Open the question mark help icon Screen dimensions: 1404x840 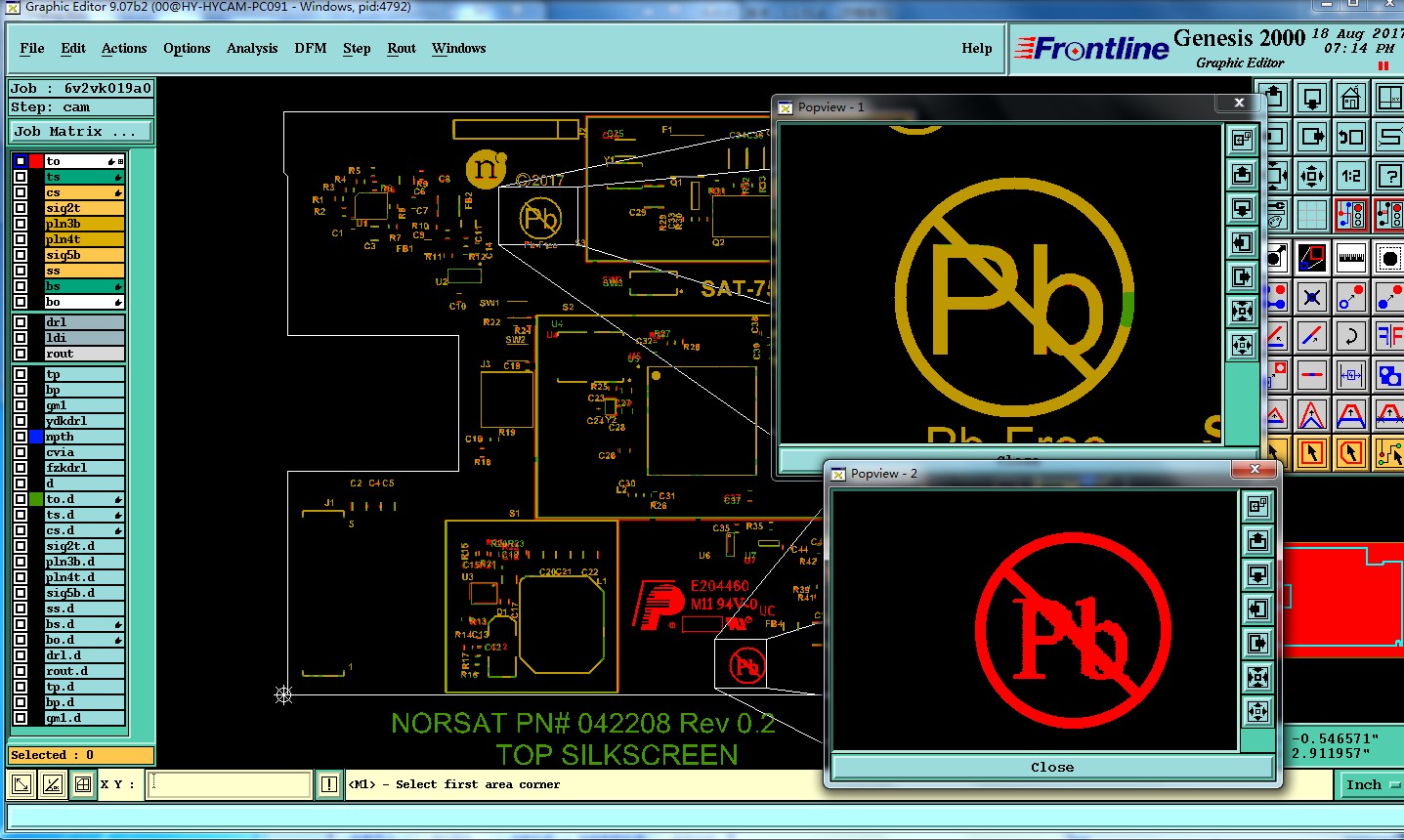click(1390, 176)
